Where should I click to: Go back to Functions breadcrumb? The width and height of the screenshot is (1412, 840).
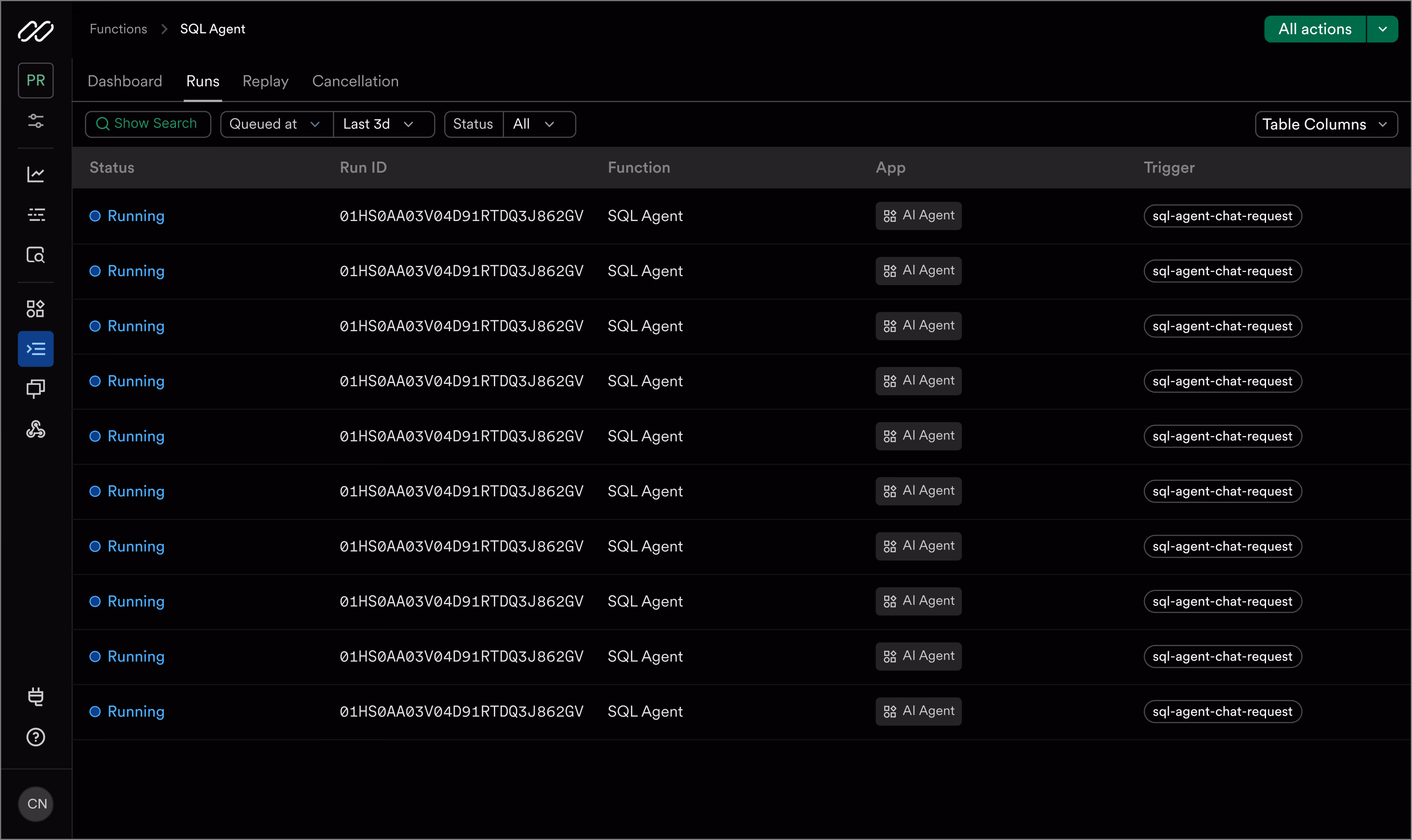tap(118, 29)
